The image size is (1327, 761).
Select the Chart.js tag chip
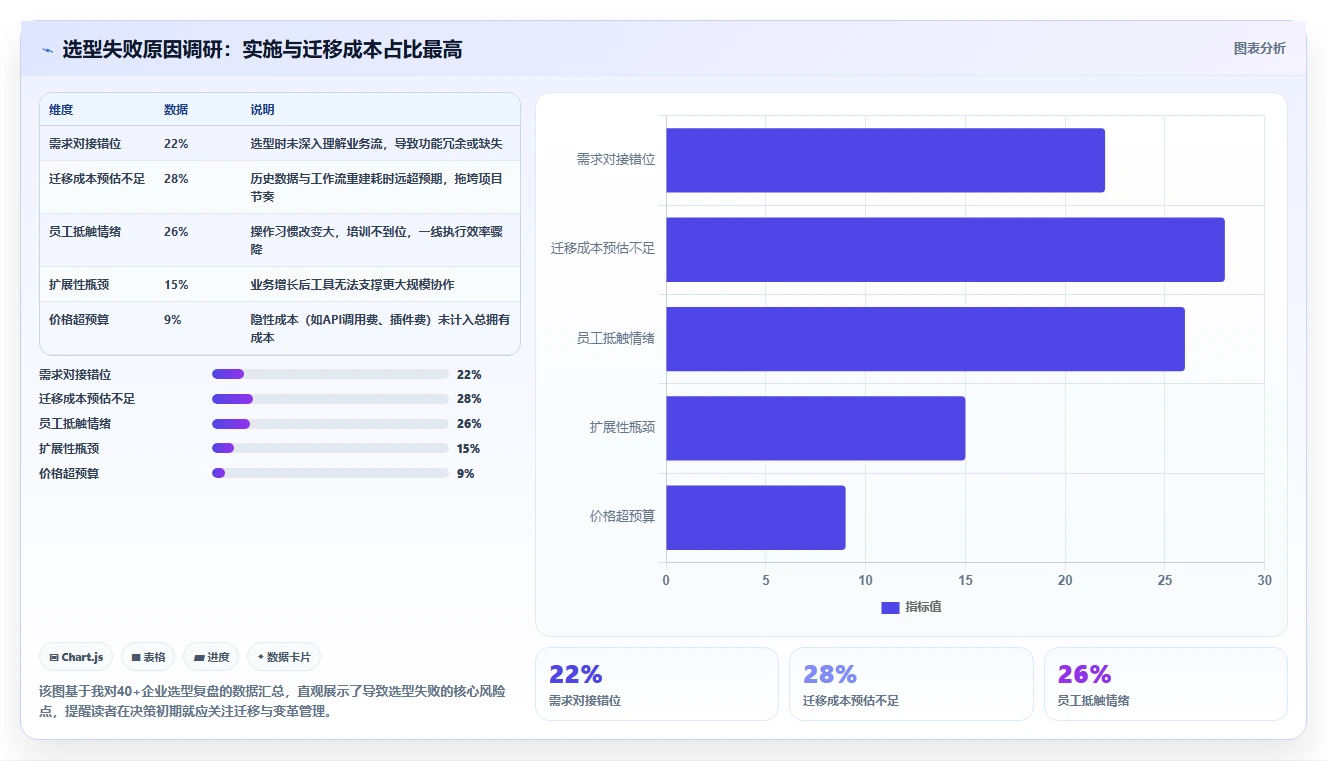coord(77,657)
